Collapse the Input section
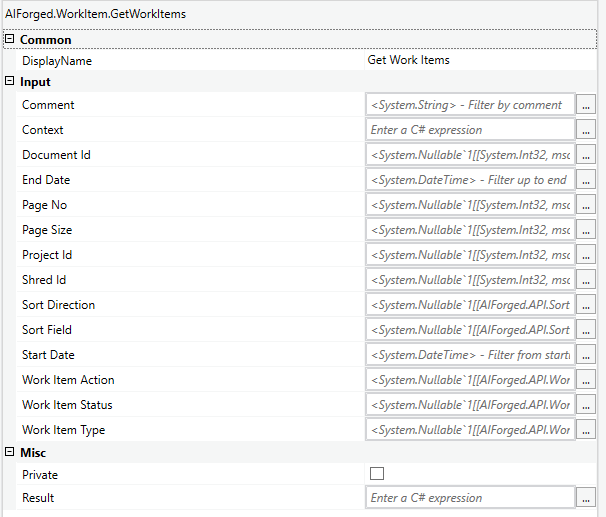This screenshot has height=517, width=606. pyautogui.click(x=10, y=81)
